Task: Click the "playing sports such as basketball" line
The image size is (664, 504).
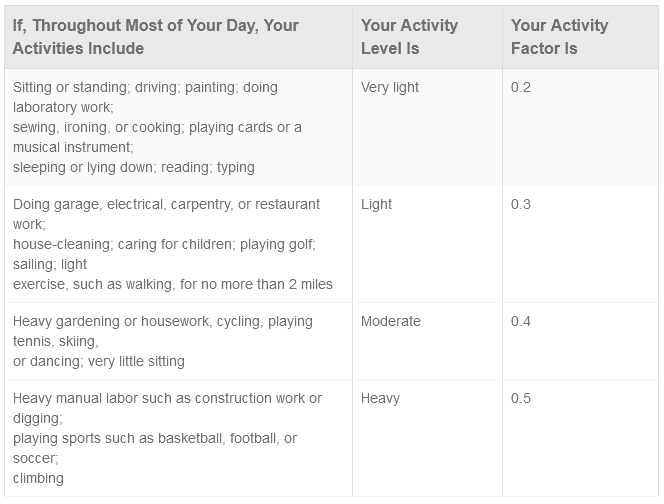Action: [155, 438]
